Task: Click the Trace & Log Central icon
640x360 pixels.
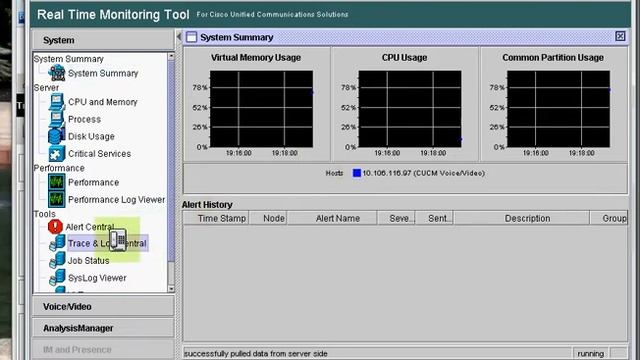Action: click(x=57, y=243)
